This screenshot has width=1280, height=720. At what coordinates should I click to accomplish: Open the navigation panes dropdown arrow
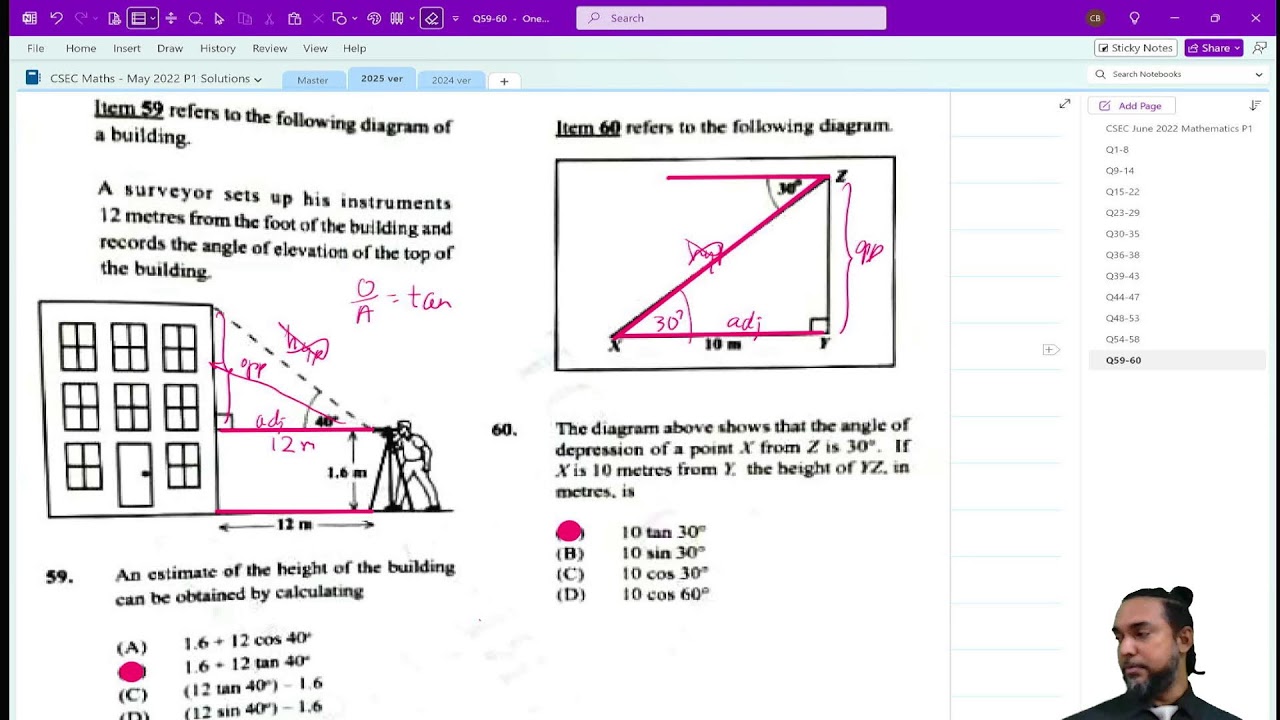point(152,18)
